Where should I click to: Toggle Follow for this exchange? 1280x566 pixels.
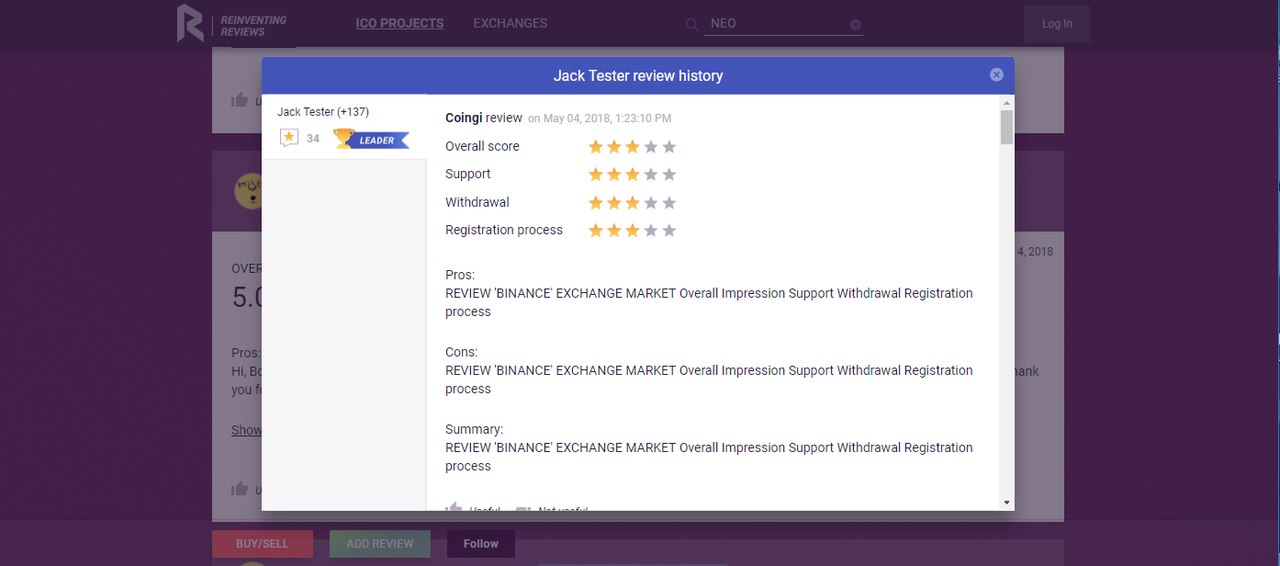click(x=480, y=544)
